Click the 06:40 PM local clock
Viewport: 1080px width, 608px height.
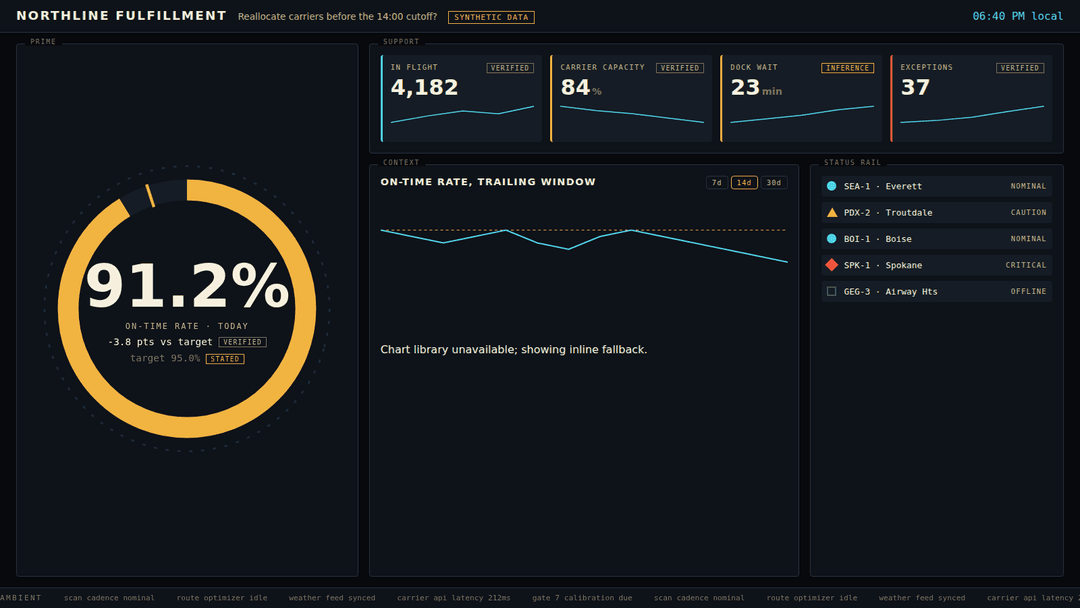pos(1017,16)
